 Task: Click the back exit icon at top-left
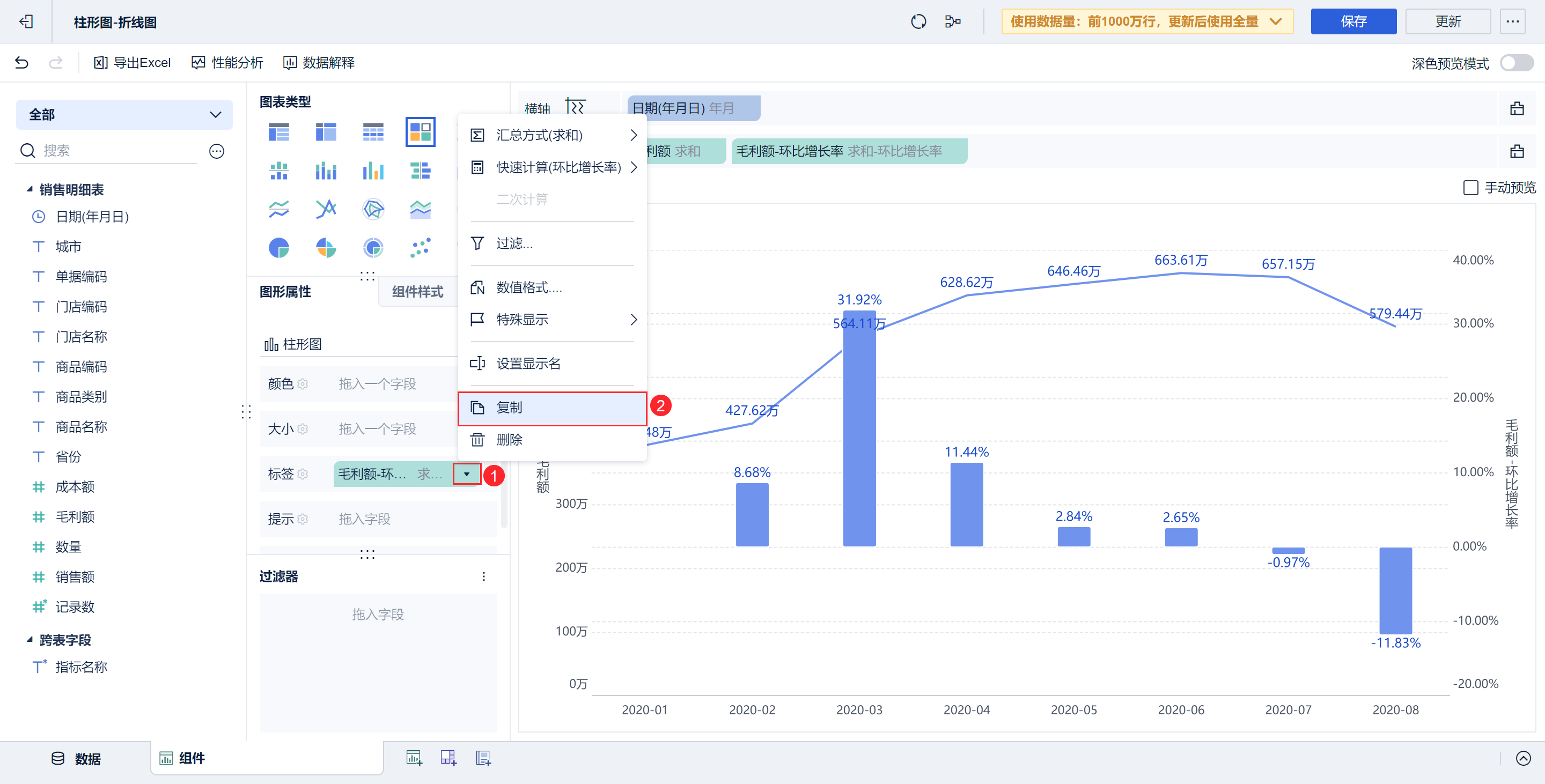point(26,22)
